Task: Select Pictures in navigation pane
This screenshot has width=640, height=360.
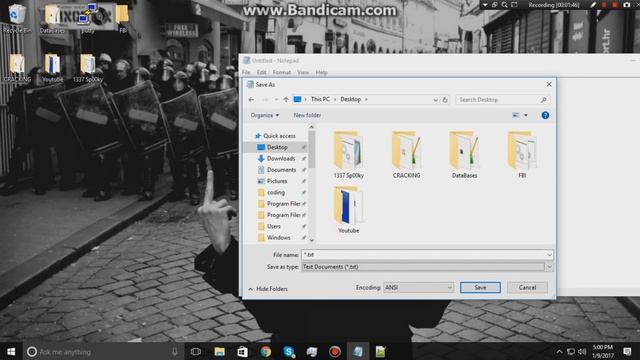Action: (x=277, y=181)
